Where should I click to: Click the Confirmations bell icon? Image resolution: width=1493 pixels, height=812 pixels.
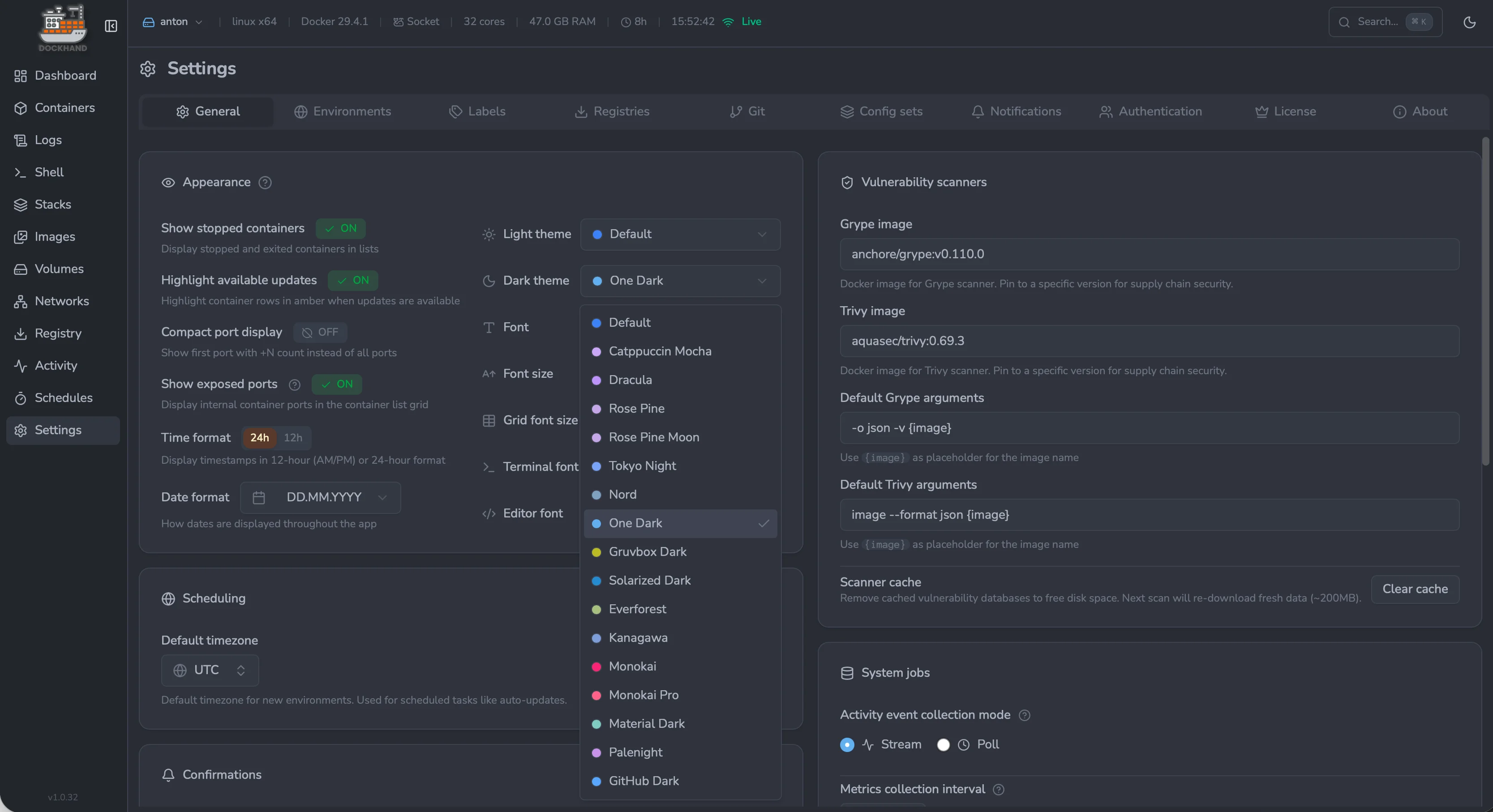[168, 775]
